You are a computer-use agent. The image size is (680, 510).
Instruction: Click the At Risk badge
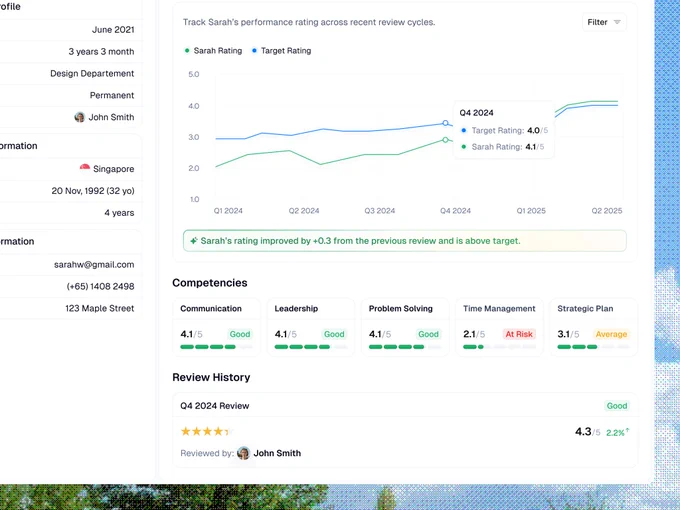point(519,334)
